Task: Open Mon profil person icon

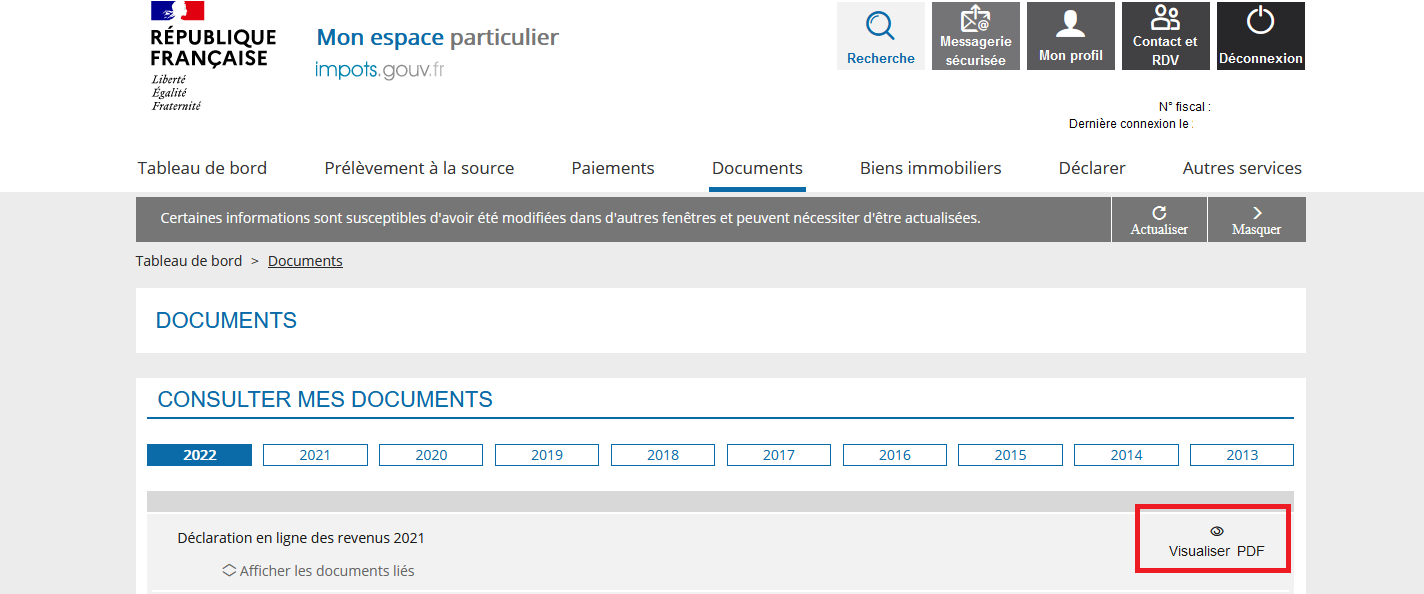Action: click(1070, 24)
